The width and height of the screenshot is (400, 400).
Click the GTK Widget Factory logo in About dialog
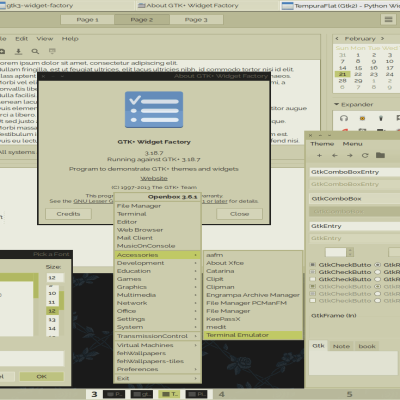point(154,110)
